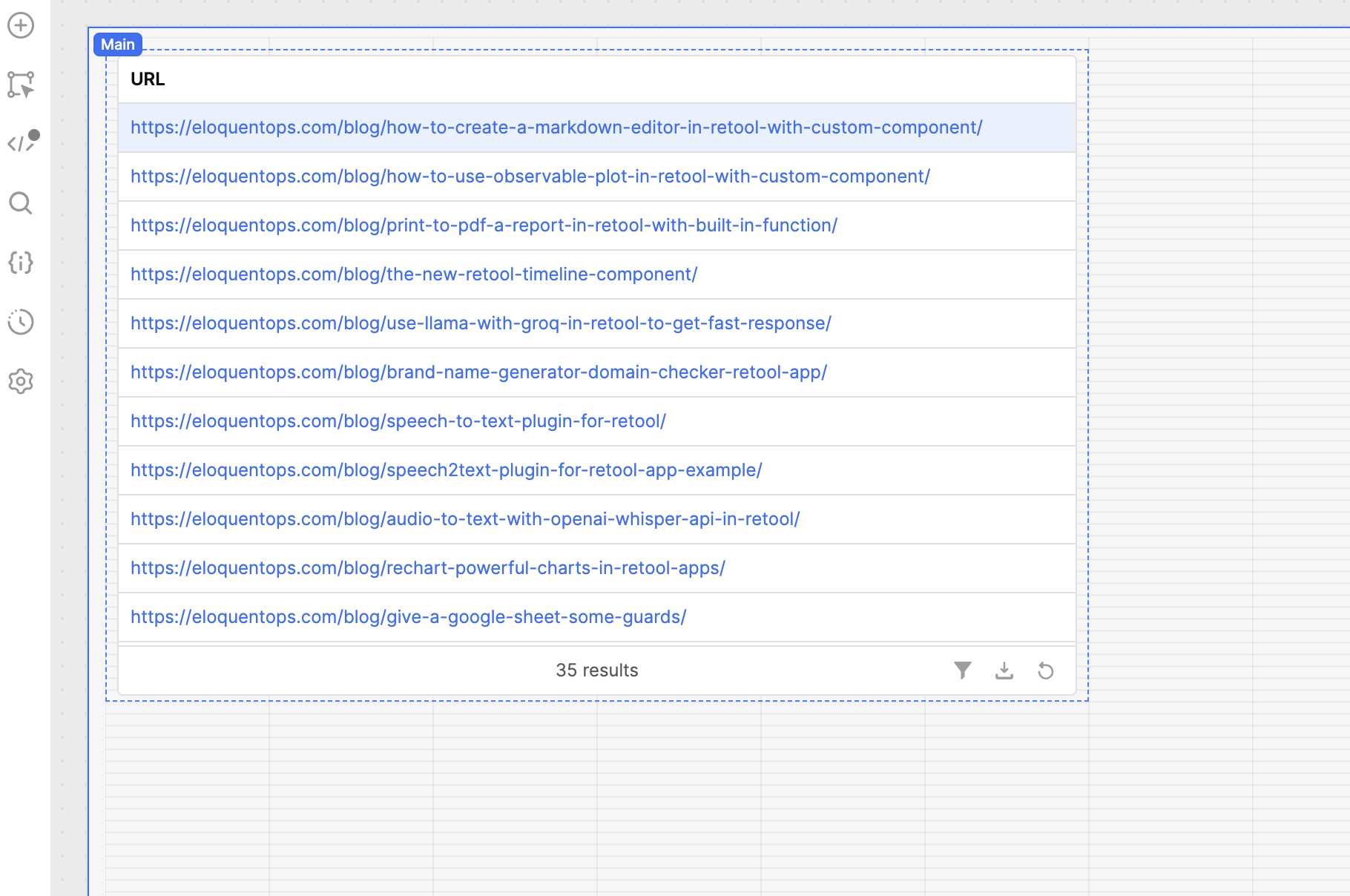
Task: Open the markdown editor blog URL
Action: click(x=556, y=127)
